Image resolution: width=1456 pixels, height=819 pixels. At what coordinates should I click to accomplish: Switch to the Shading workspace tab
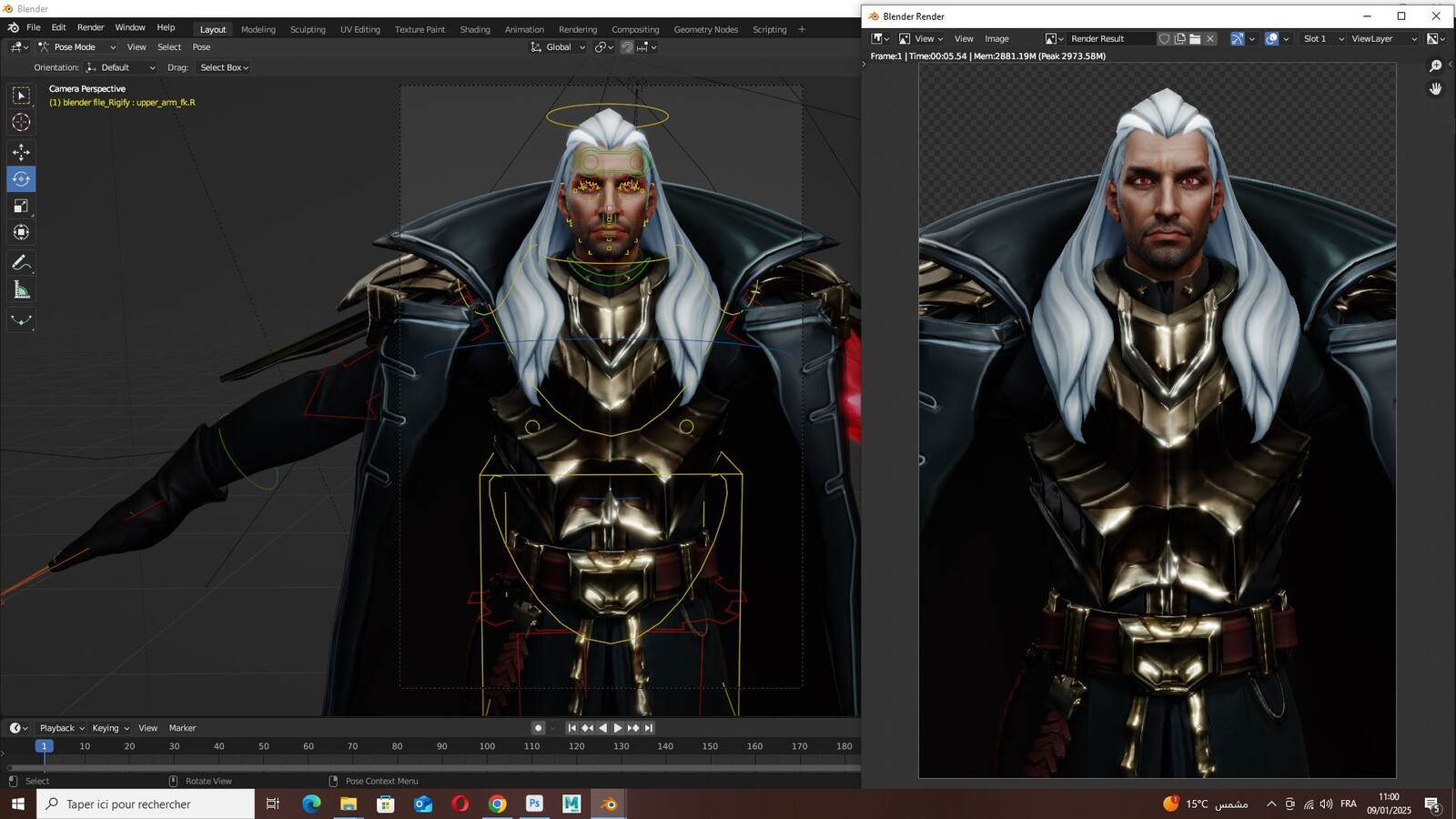pos(475,29)
